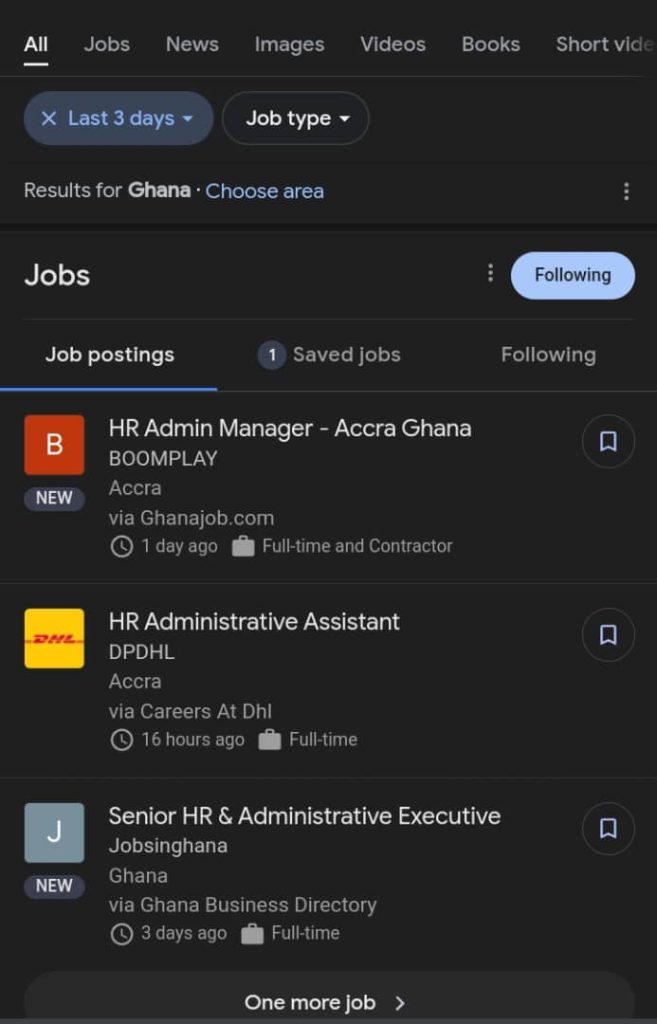The height and width of the screenshot is (1024, 657).
Task: Open the Following tab in Jobs
Action: click(548, 355)
